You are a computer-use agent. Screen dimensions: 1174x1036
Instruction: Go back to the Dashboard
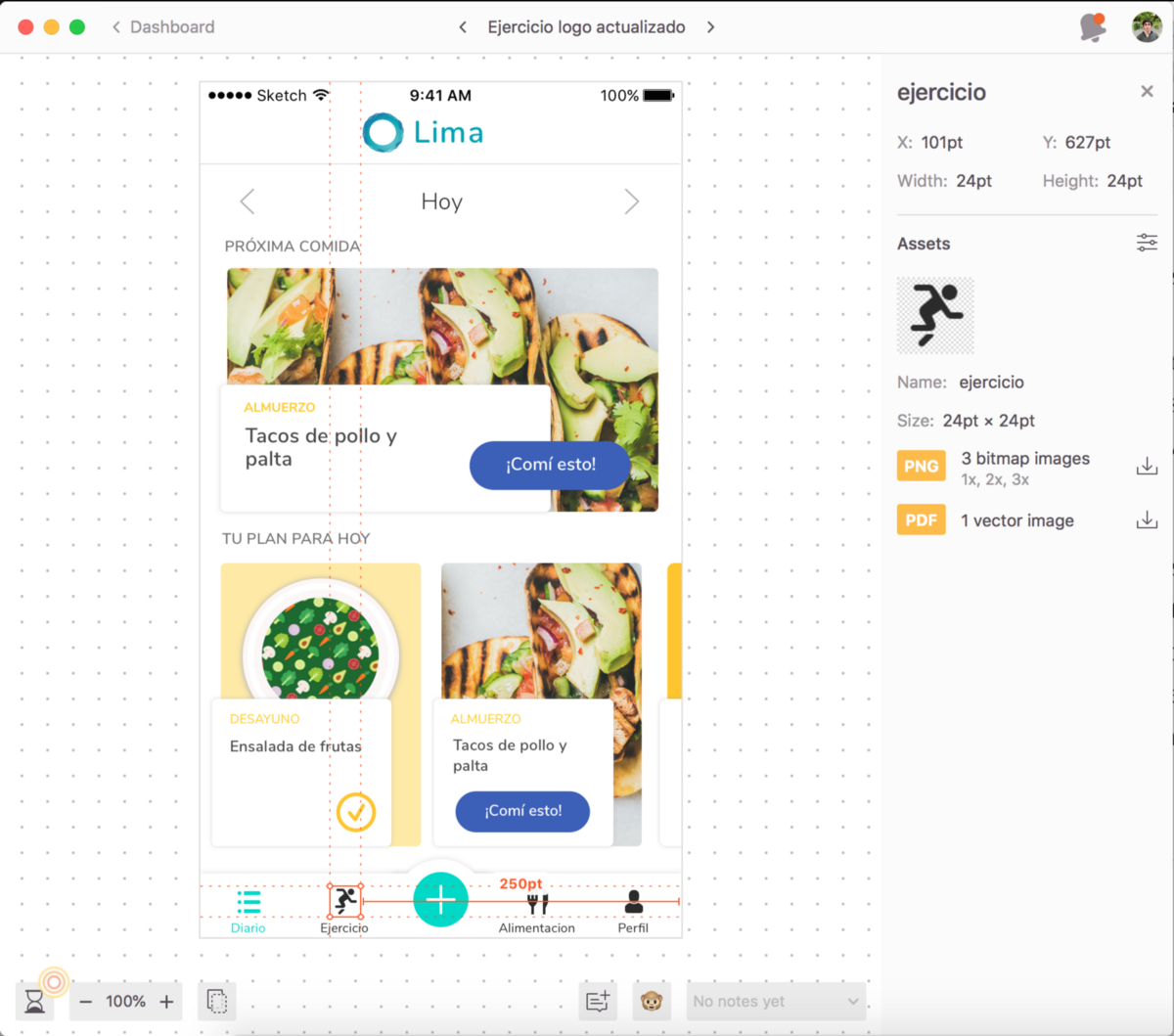[x=162, y=27]
